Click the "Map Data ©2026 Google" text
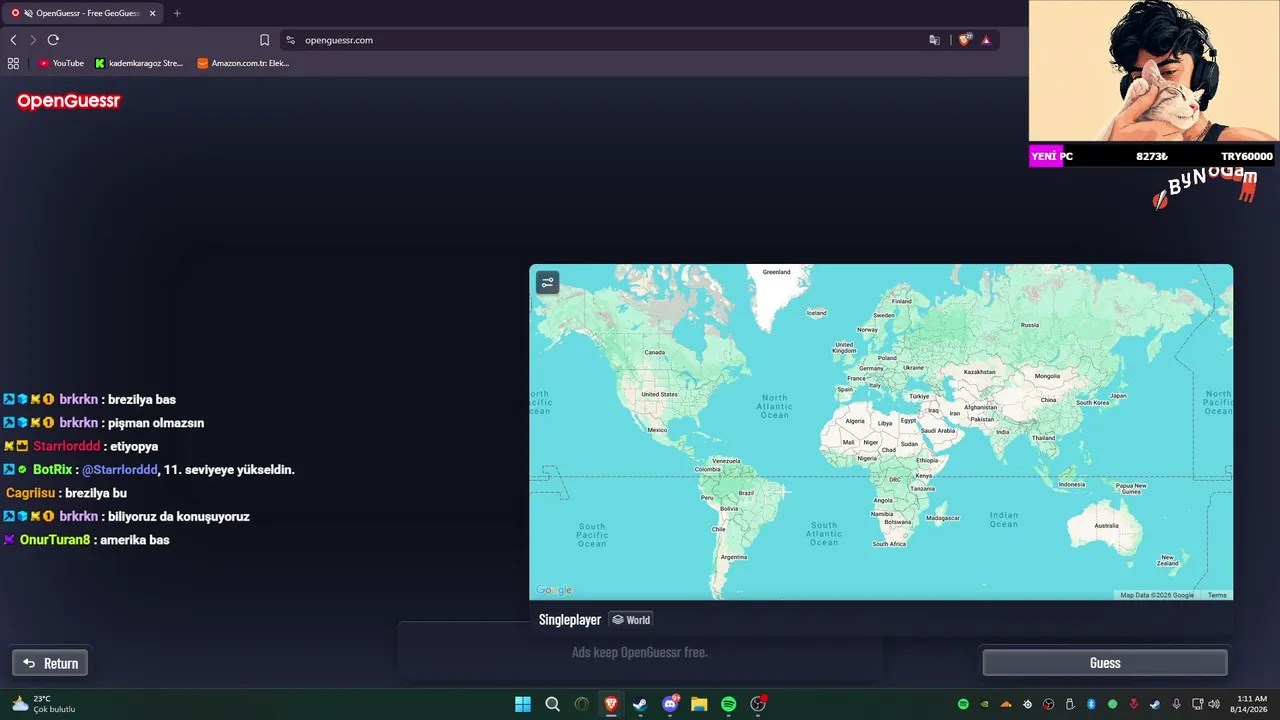This screenshot has height=720, width=1280. (1157, 595)
